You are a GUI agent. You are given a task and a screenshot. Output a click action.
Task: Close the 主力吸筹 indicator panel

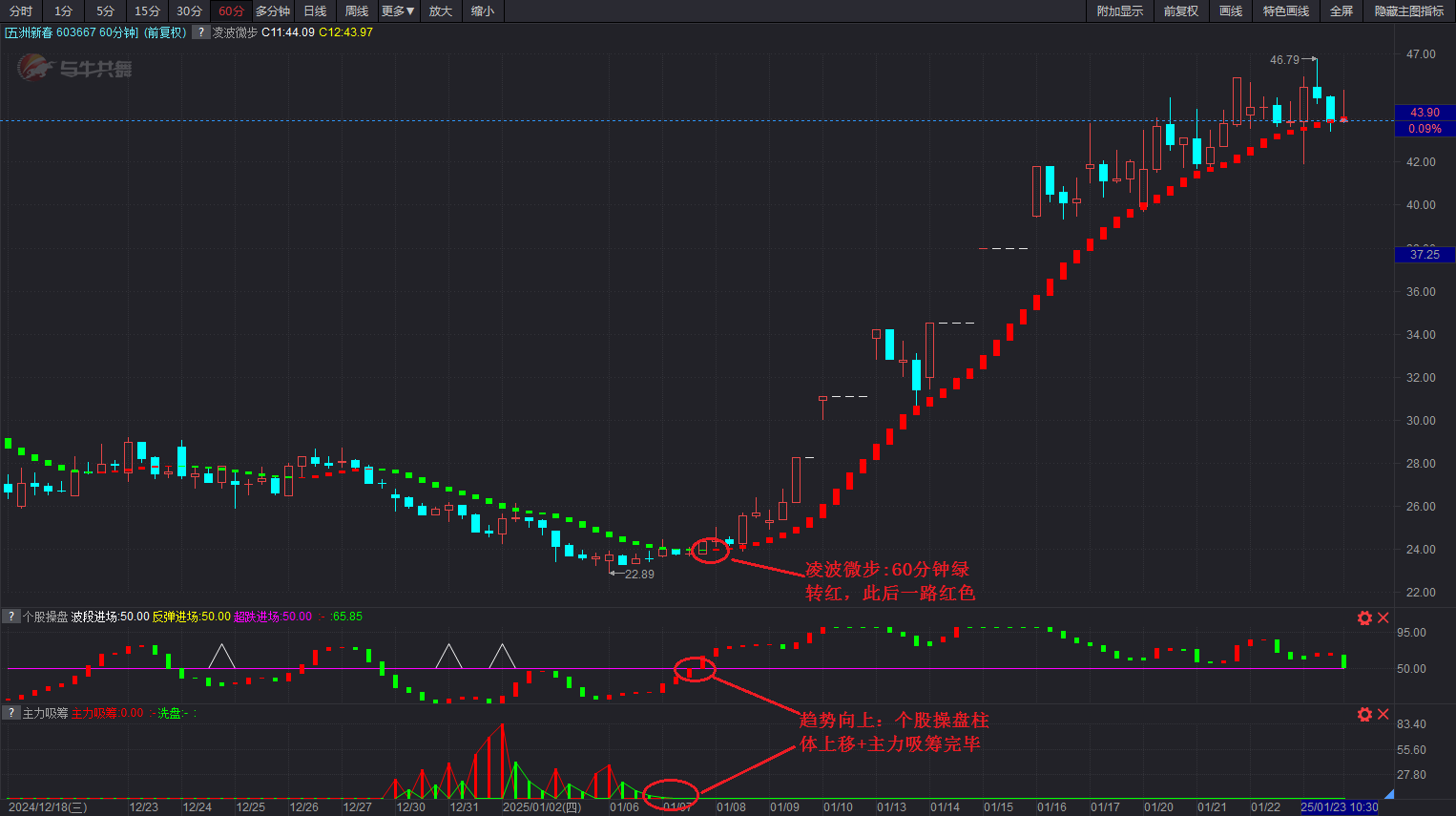pyautogui.click(x=1383, y=714)
